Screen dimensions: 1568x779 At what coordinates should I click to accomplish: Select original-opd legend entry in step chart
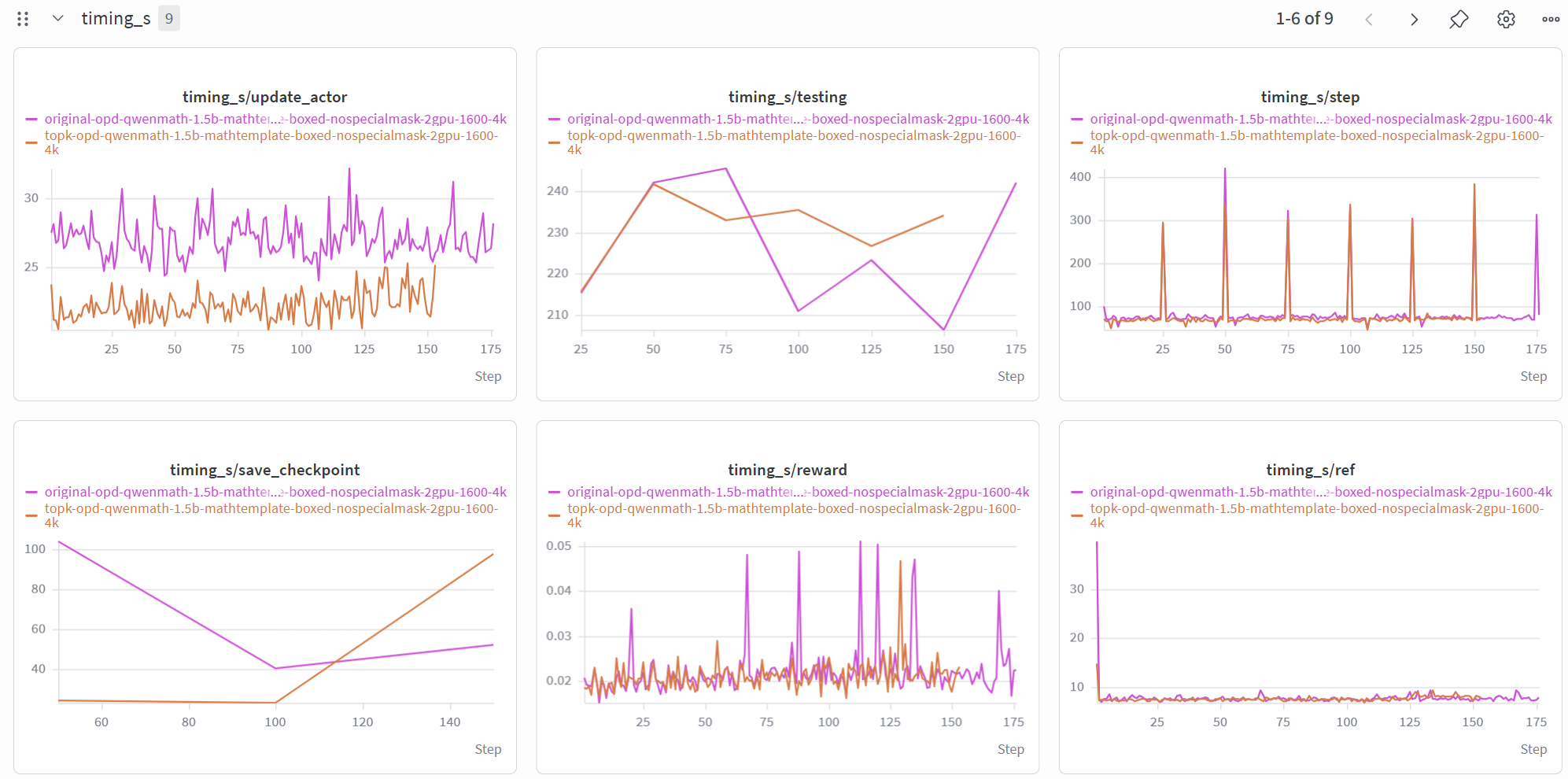point(1321,119)
